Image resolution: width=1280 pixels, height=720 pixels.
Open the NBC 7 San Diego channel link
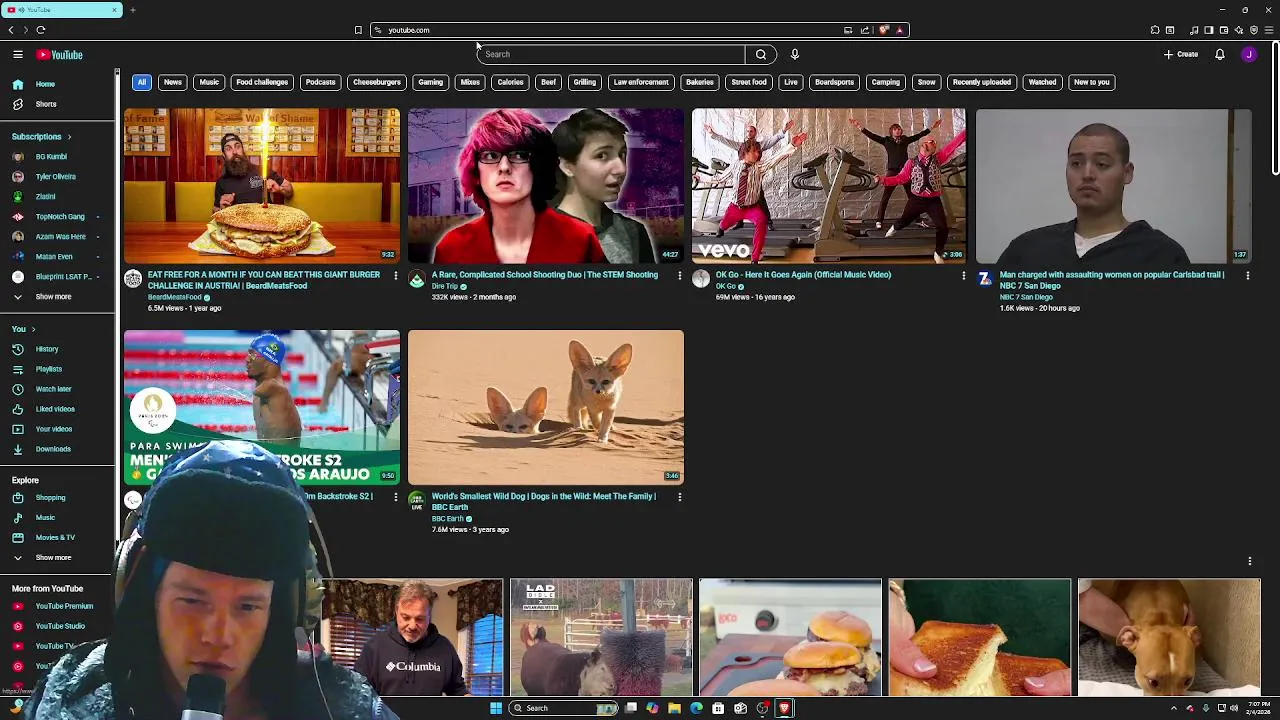click(1026, 297)
